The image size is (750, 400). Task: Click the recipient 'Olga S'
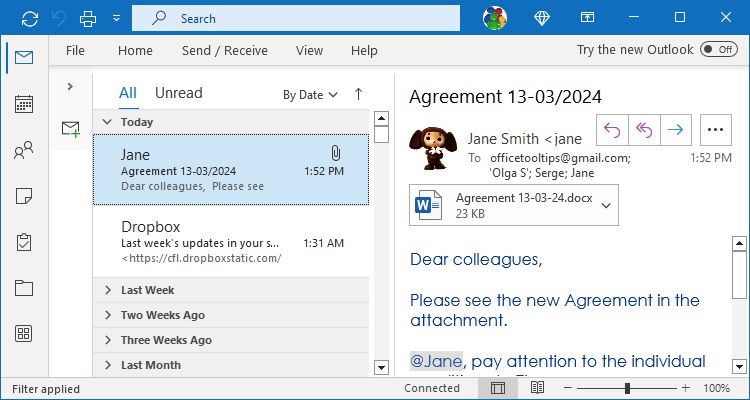coord(508,173)
